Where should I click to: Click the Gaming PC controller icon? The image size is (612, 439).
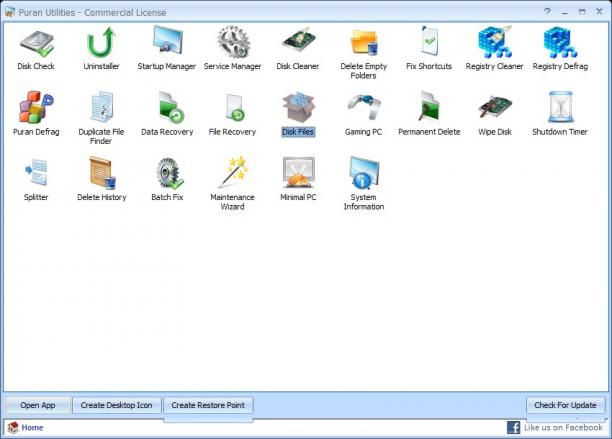point(364,106)
